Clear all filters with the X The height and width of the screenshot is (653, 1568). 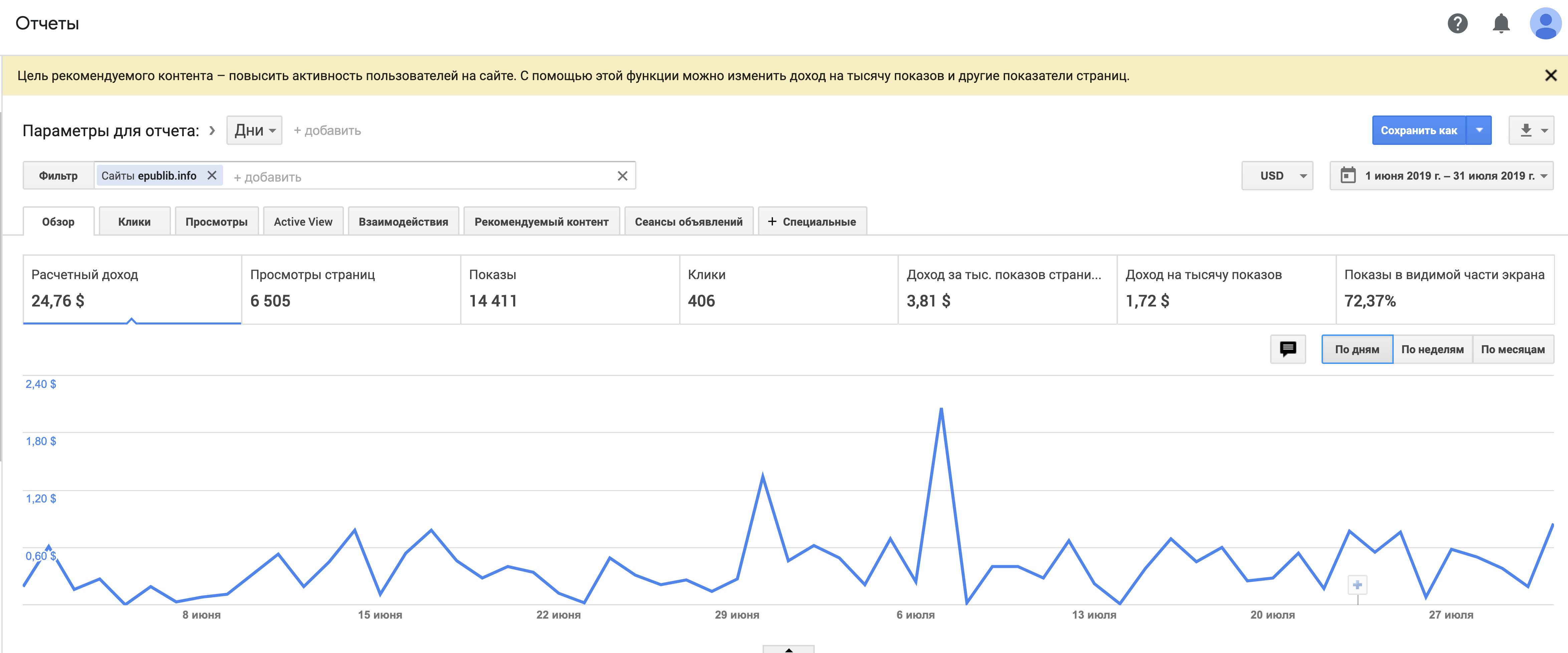coord(622,177)
